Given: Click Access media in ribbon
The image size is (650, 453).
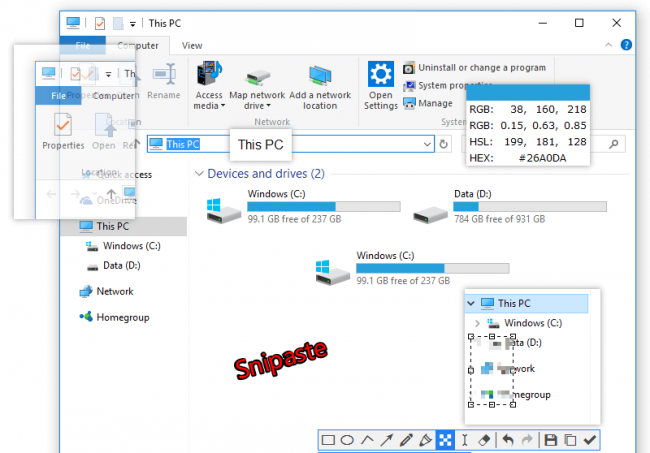Looking at the screenshot, I should coord(209,86).
